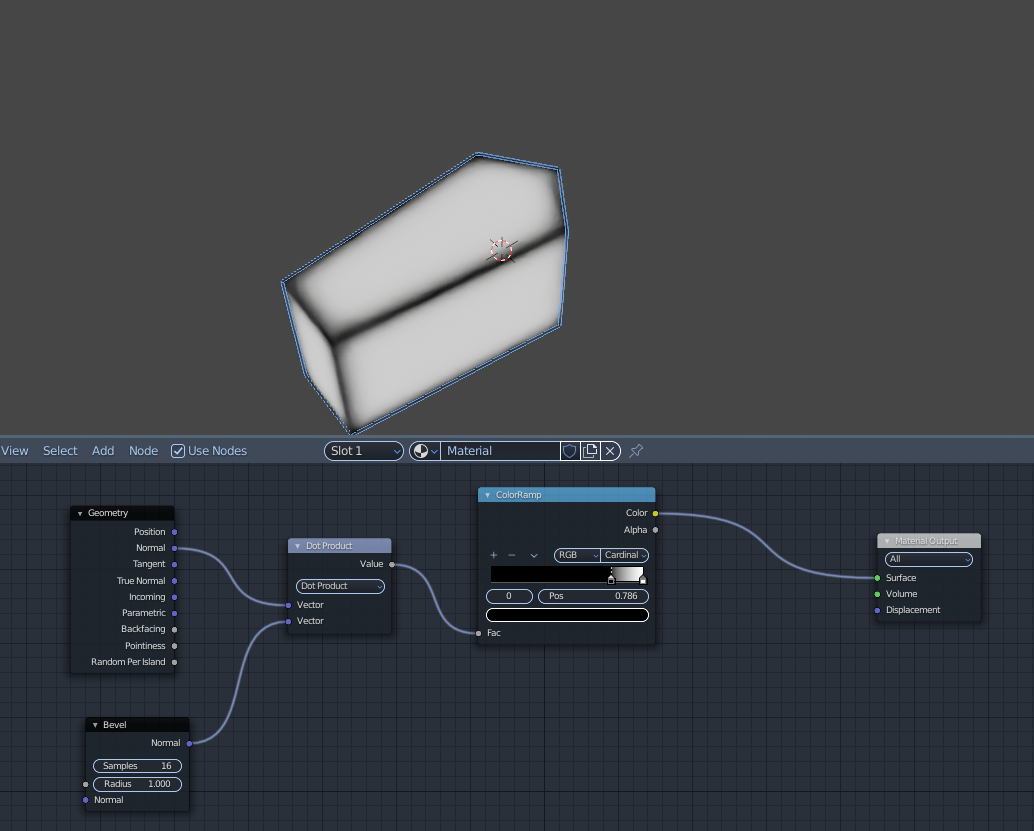The image size is (1034, 831).
Task: Click the Dot Product Value output socket
Action: click(392, 565)
